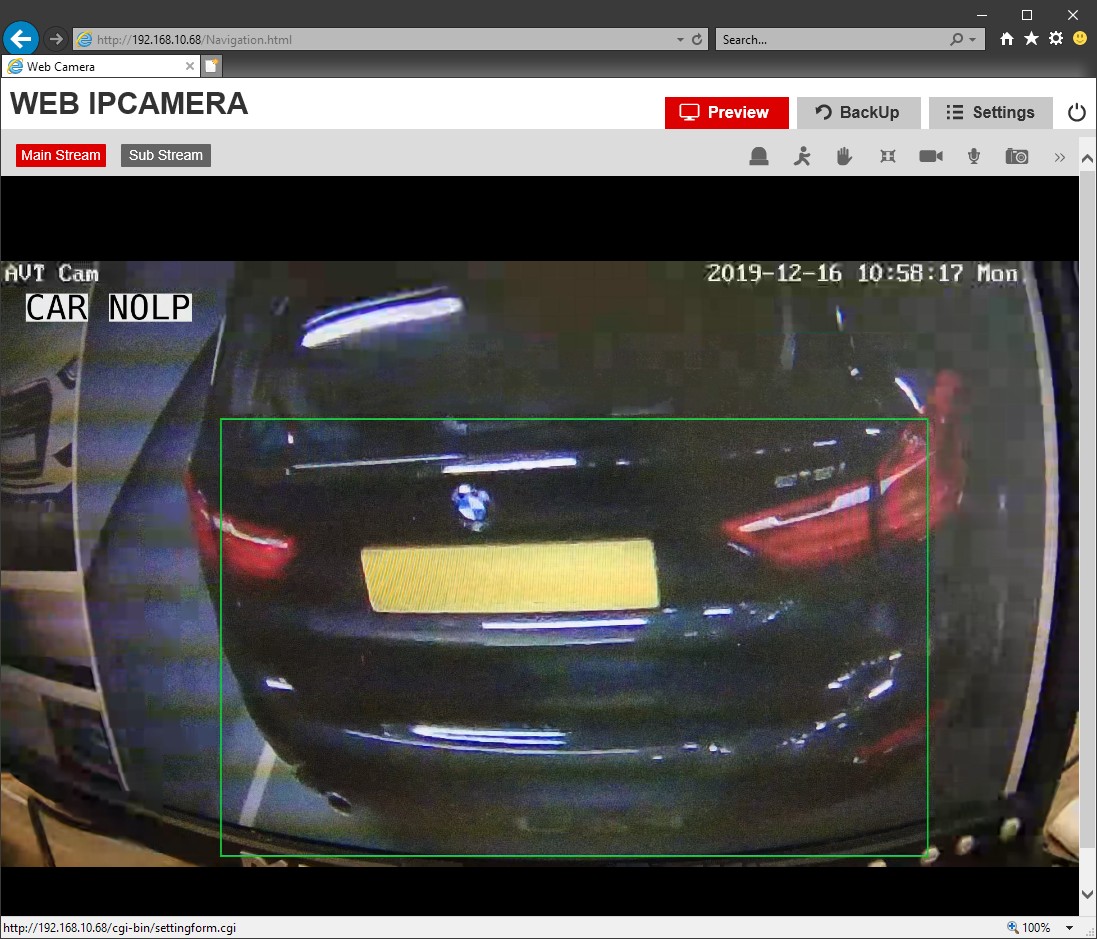Click the page scrollbar up arrow
1097x939 pixels.
coord(1087,160)
